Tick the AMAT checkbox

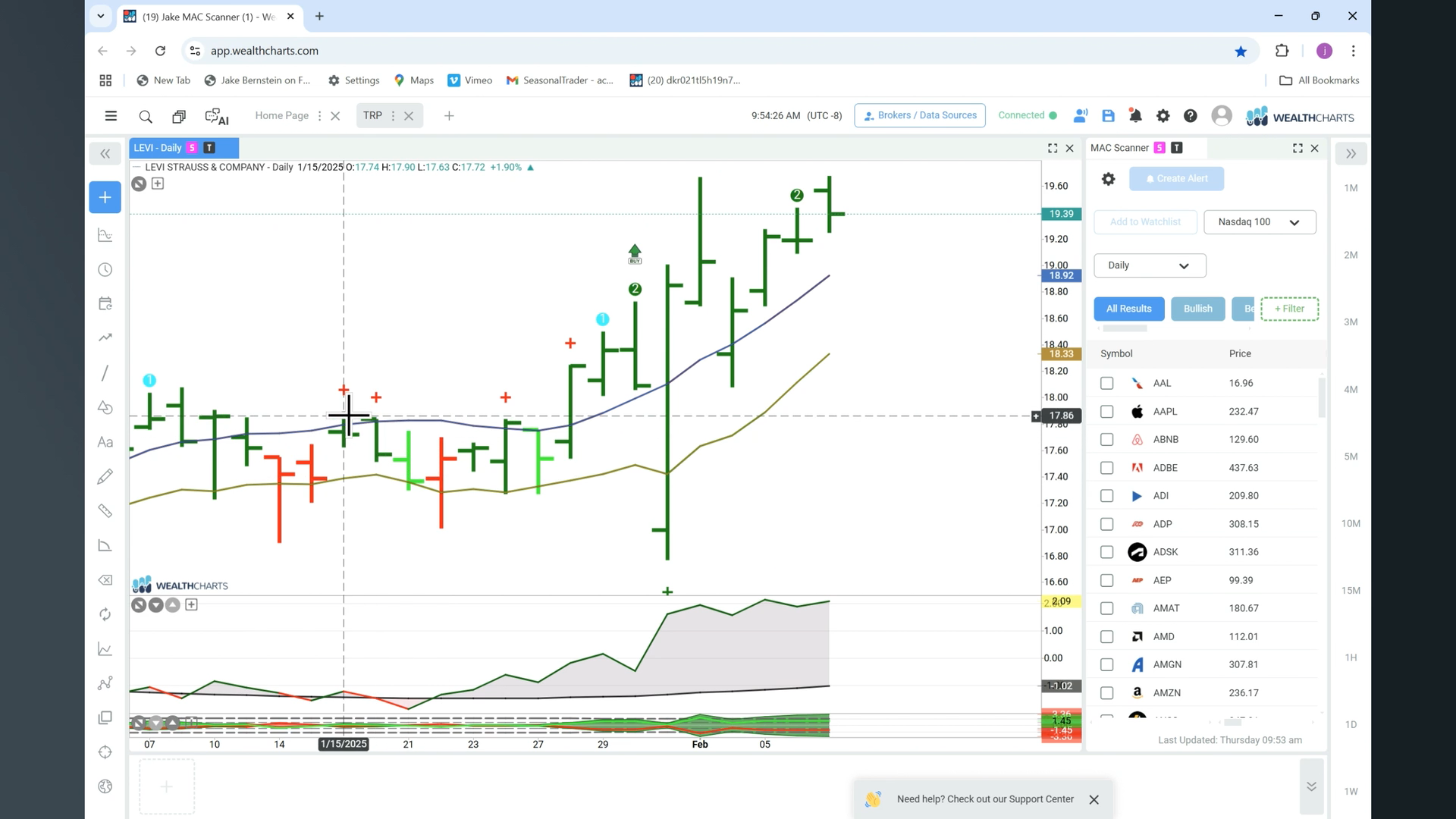(1106, 608)
